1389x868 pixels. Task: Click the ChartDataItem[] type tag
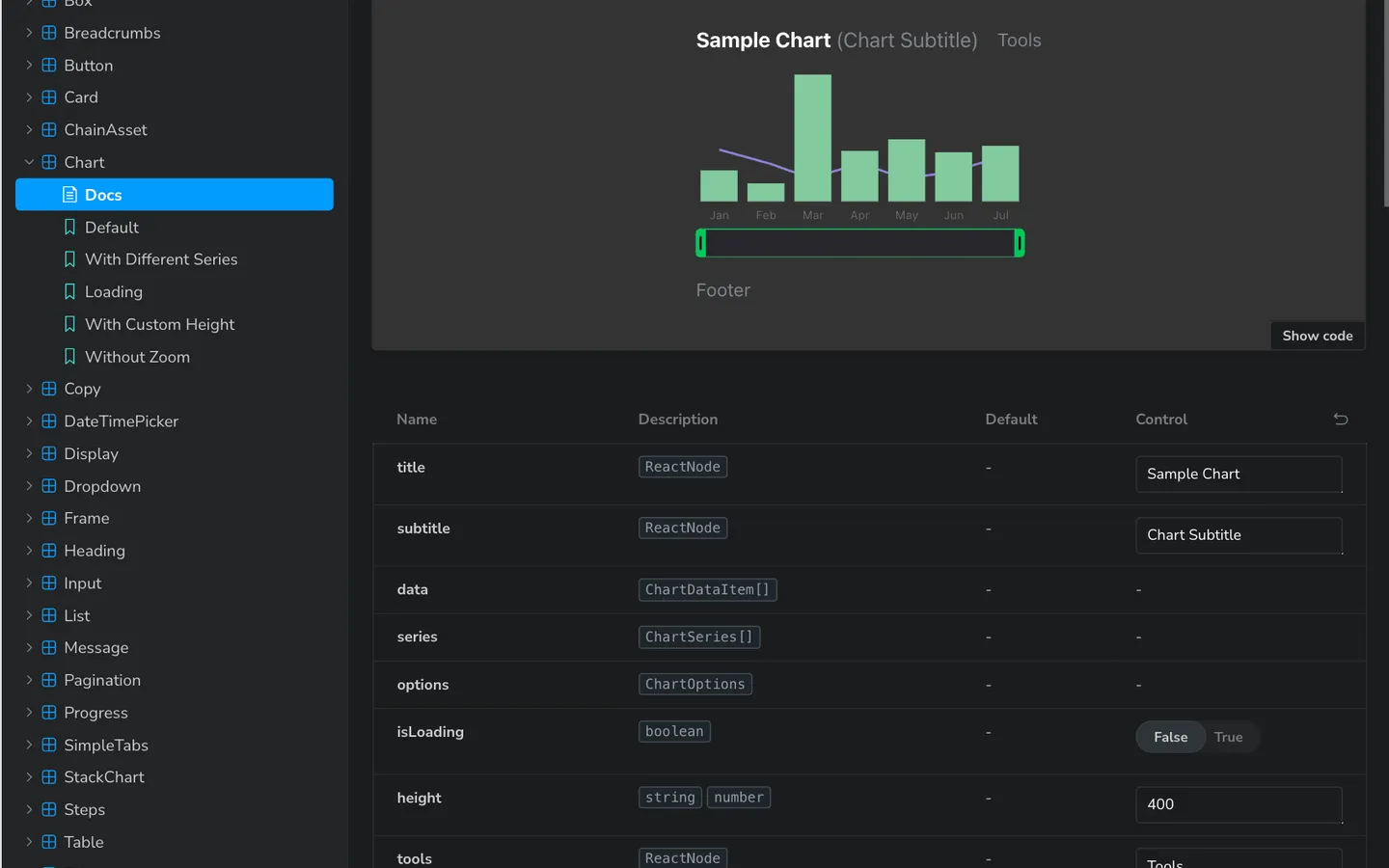[x=707, y=589]
